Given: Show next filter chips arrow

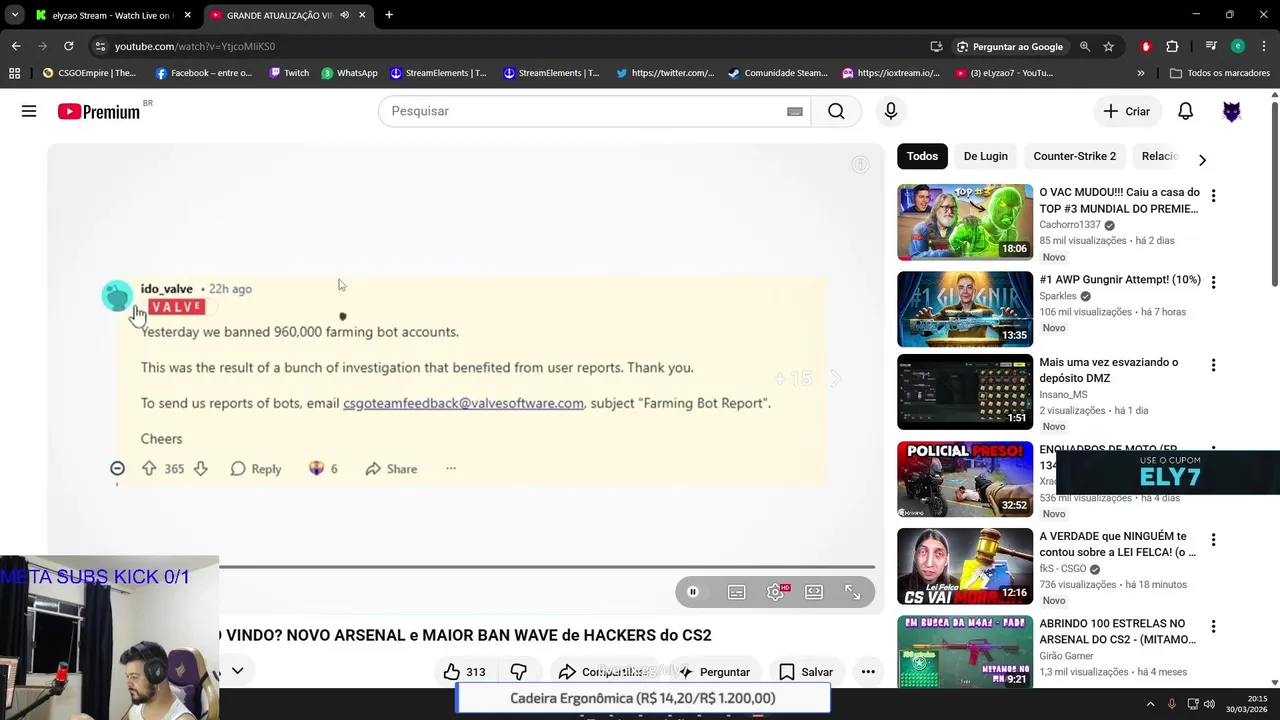Looking at the screenshot, I should coord(1202,160).
